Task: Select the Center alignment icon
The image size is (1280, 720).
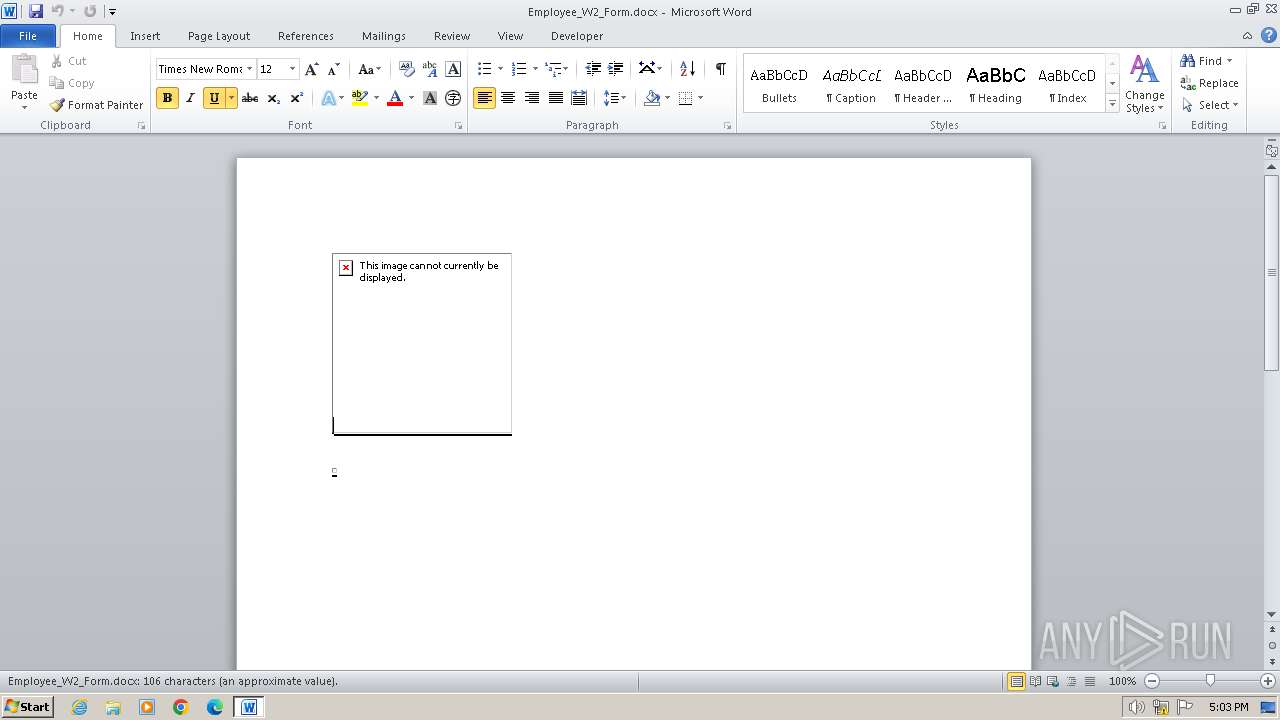Action: pos(508,98)
